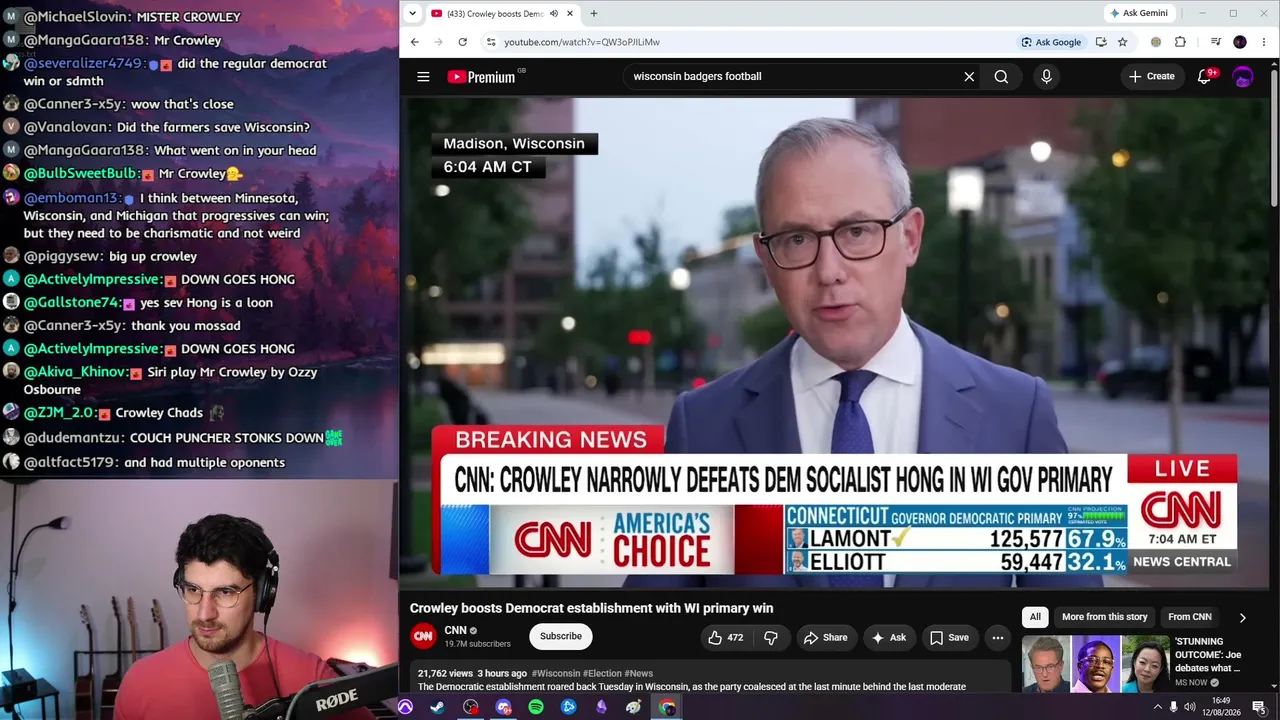Screen dimensions: 1280x720
Task: Reload the YouTube page
Action: pyautogui.click(x=462, y=42)
